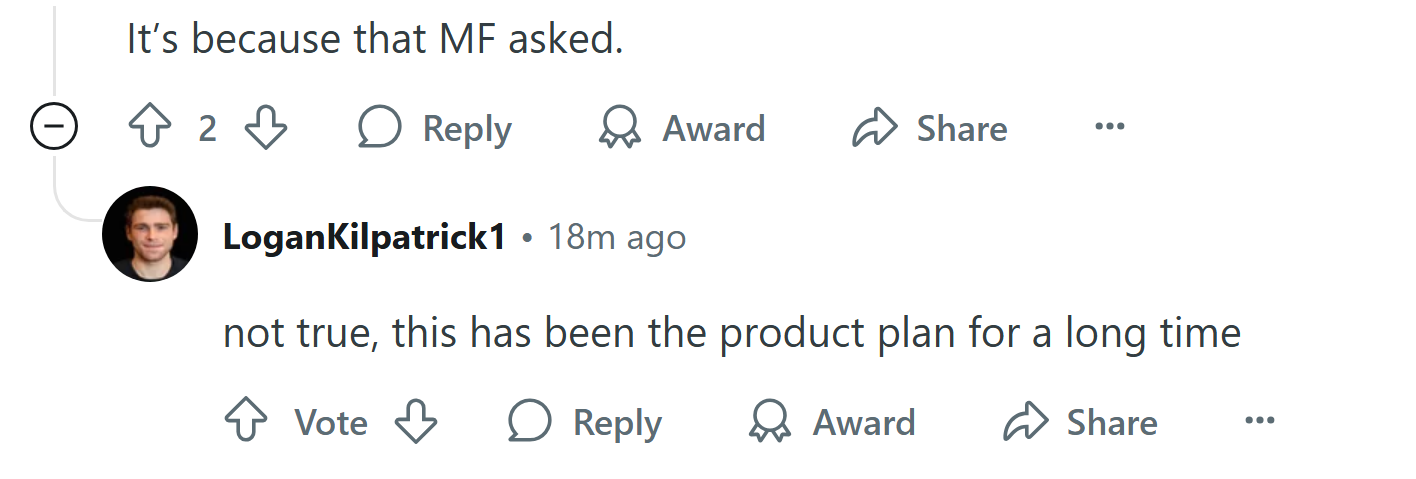Downvote the "MF asked" comment
The width and height of the screenshot is (1416, 479).
point(266,128)
